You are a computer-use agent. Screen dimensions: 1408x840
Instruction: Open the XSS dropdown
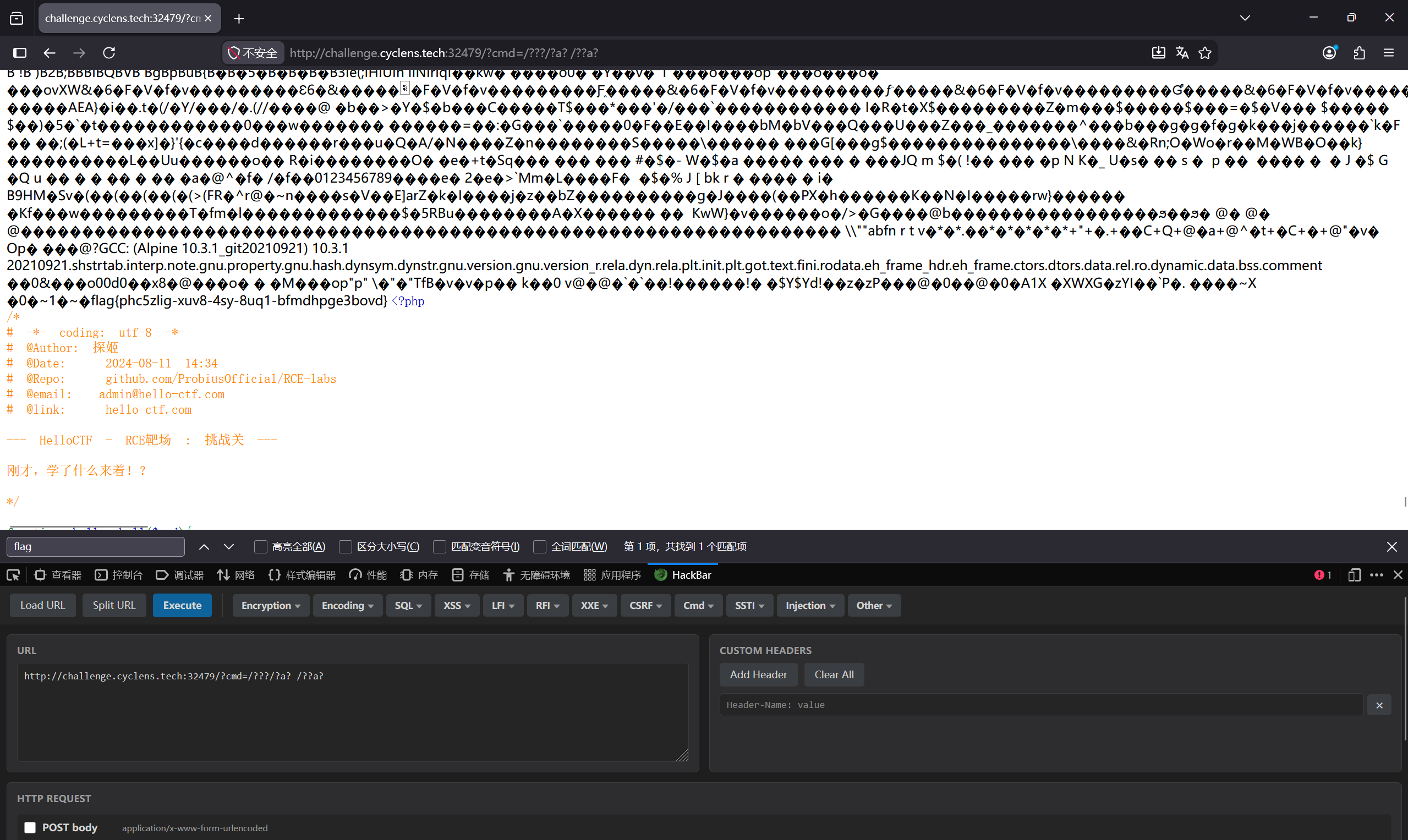457,606
